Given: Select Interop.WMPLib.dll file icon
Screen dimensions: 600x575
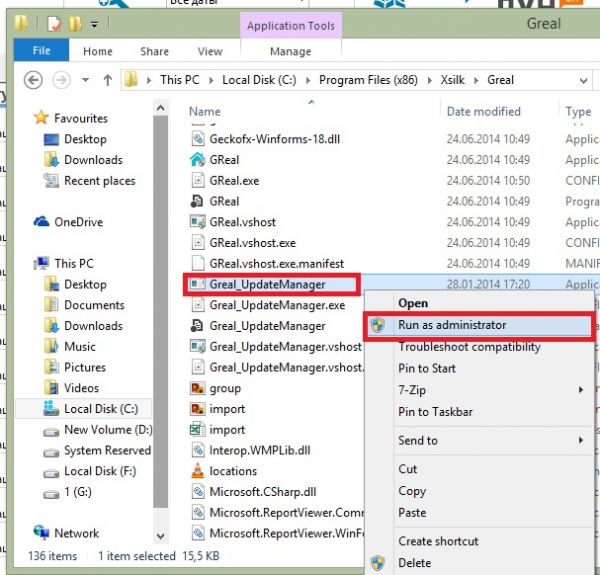Looking at the screenshot, I should tap(197, 450).
